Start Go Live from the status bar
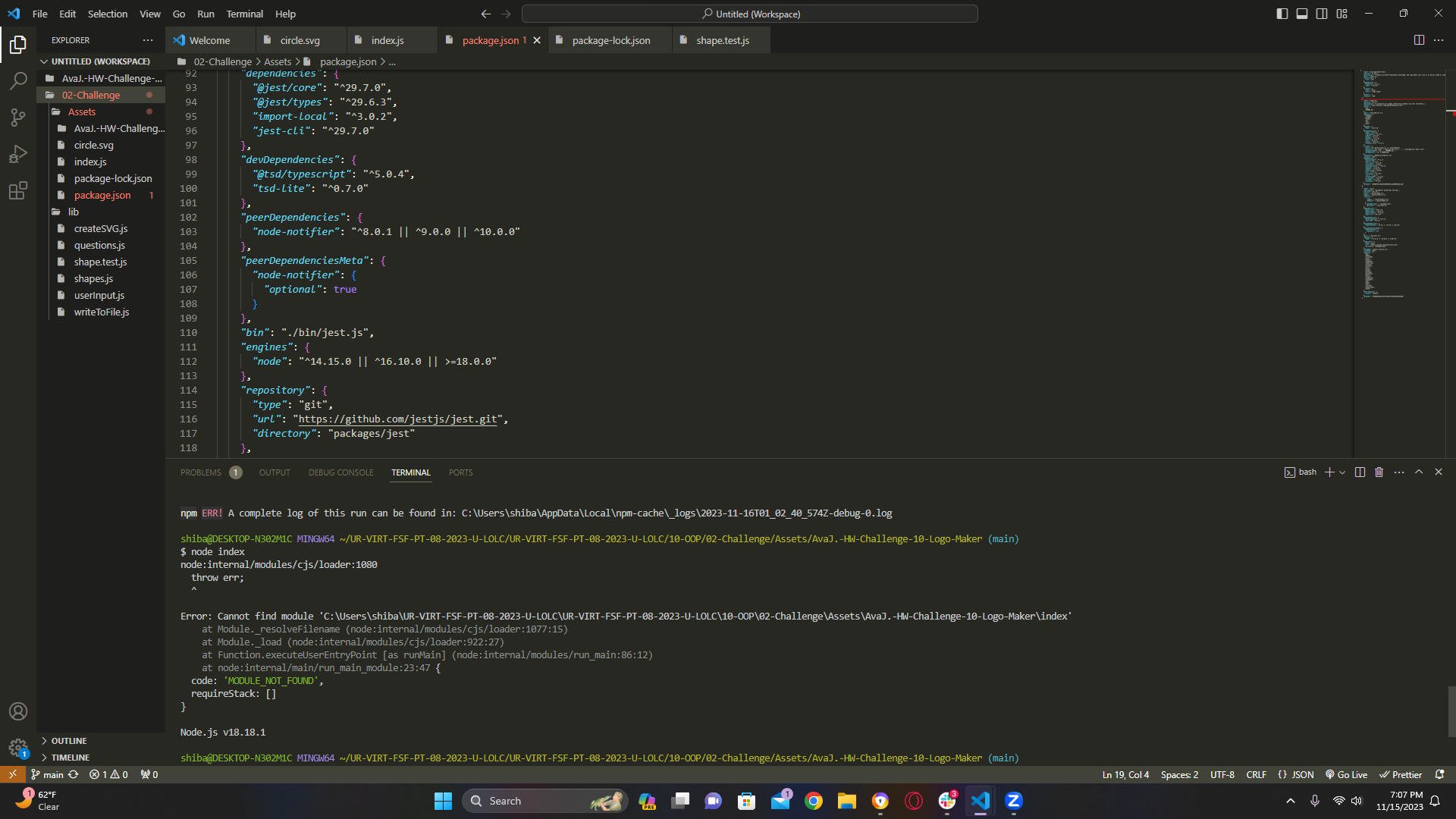The width and height of the screenshot is (1456, 819). [x=1345, y=774]
